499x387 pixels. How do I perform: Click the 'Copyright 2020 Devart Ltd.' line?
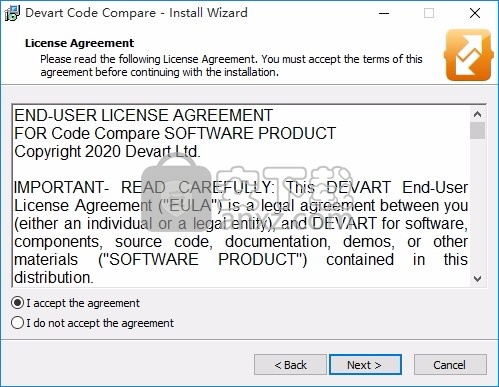point(107,151)
